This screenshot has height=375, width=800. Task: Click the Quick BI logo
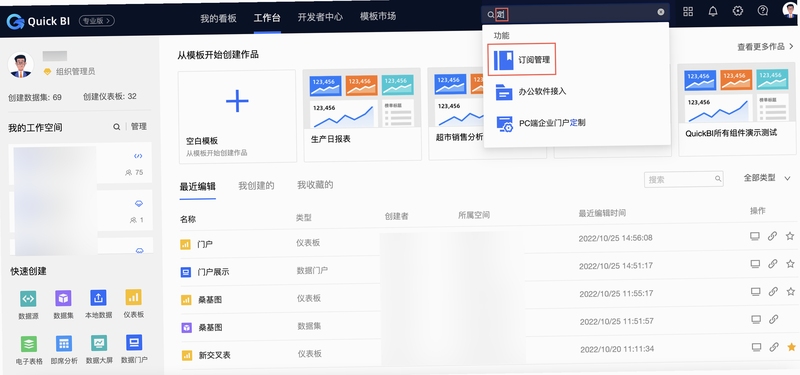(39, 21)
